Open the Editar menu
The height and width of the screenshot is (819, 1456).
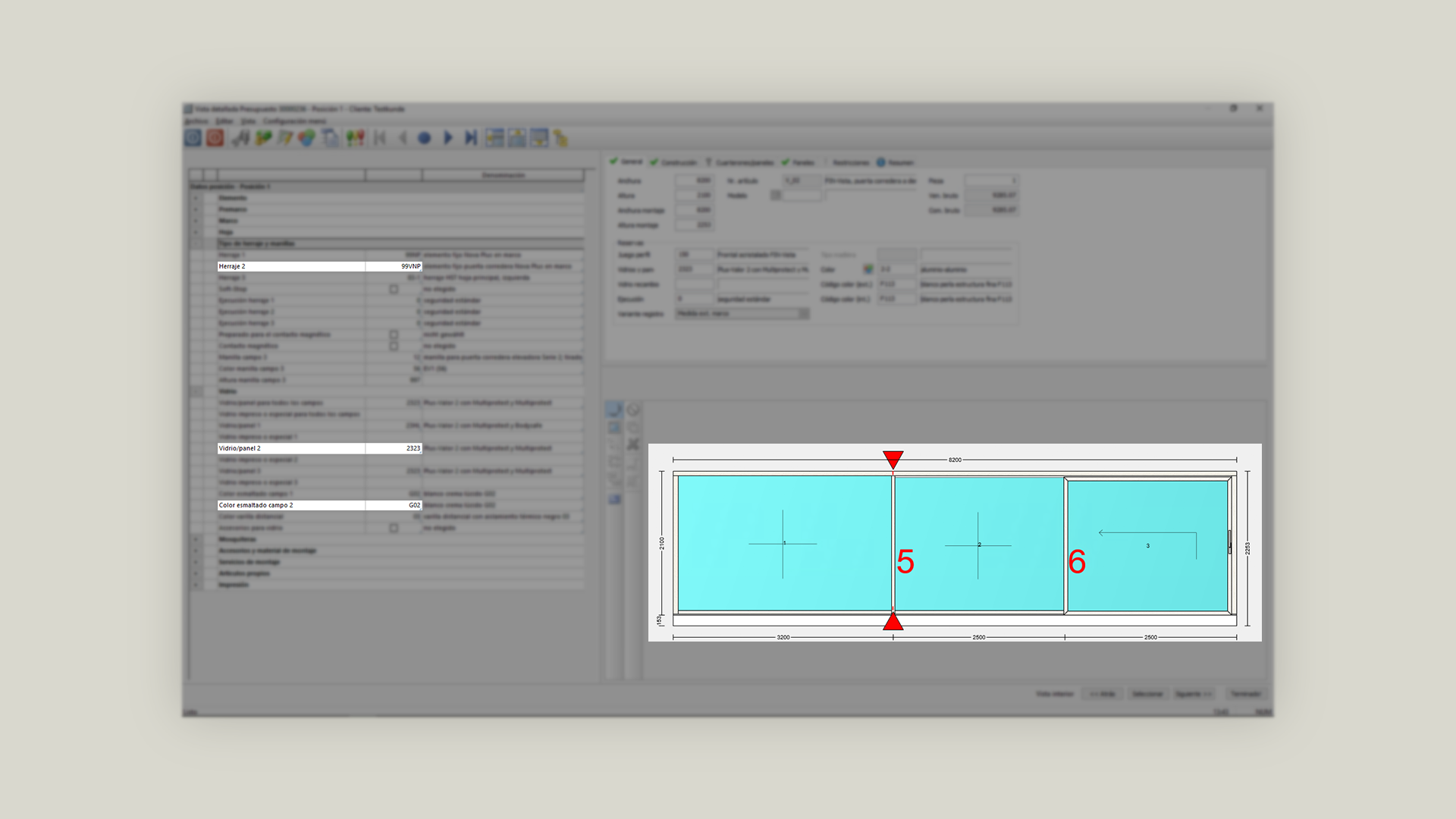tap(224, 121)
